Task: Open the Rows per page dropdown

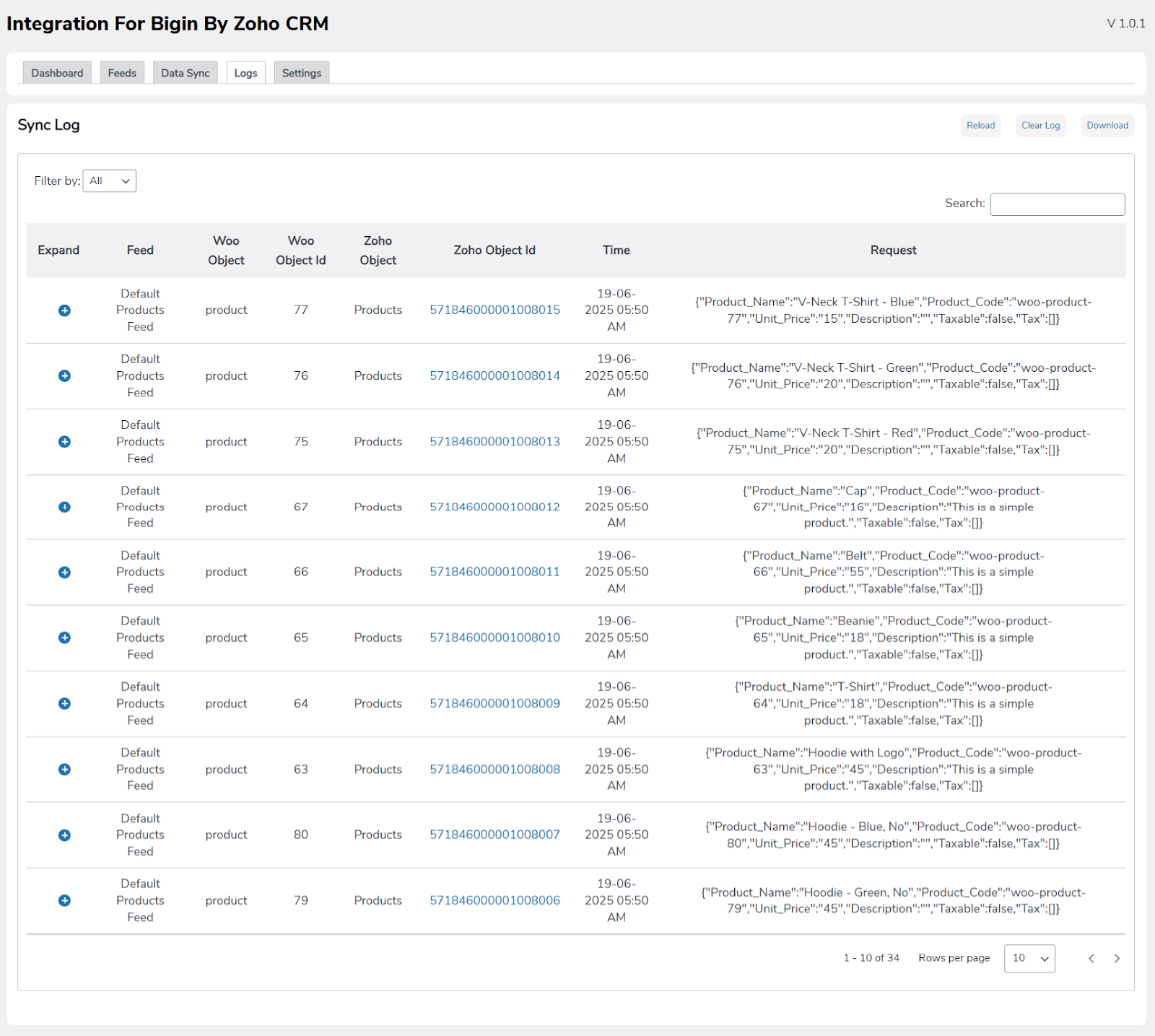Action: (1029, 959)
